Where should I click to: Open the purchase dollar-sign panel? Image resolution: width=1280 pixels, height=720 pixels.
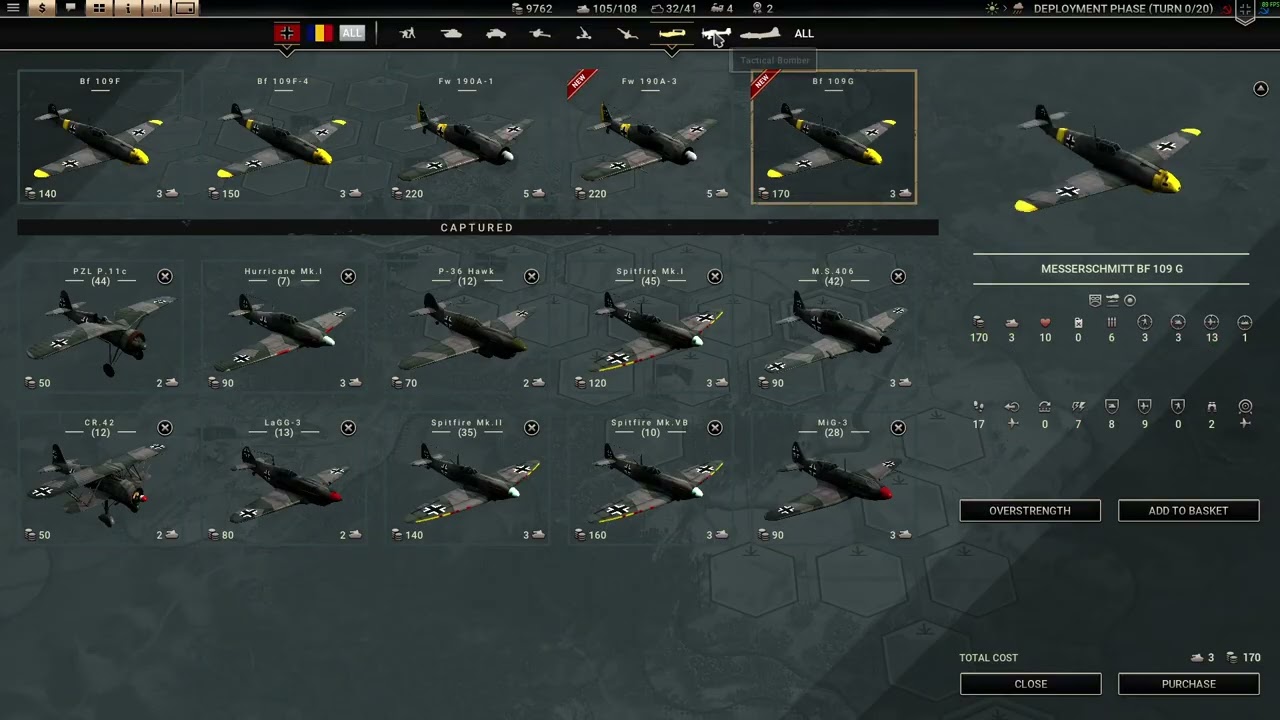click(x=42, y=8)
